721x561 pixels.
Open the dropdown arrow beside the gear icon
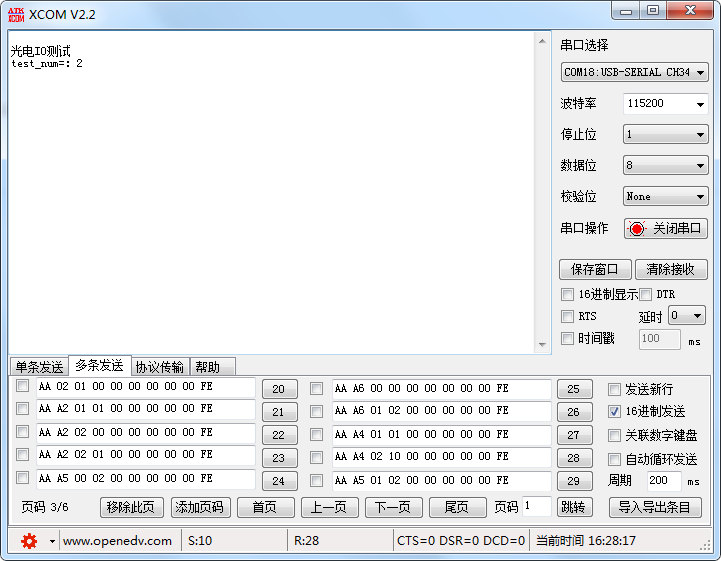coord(52,541)
